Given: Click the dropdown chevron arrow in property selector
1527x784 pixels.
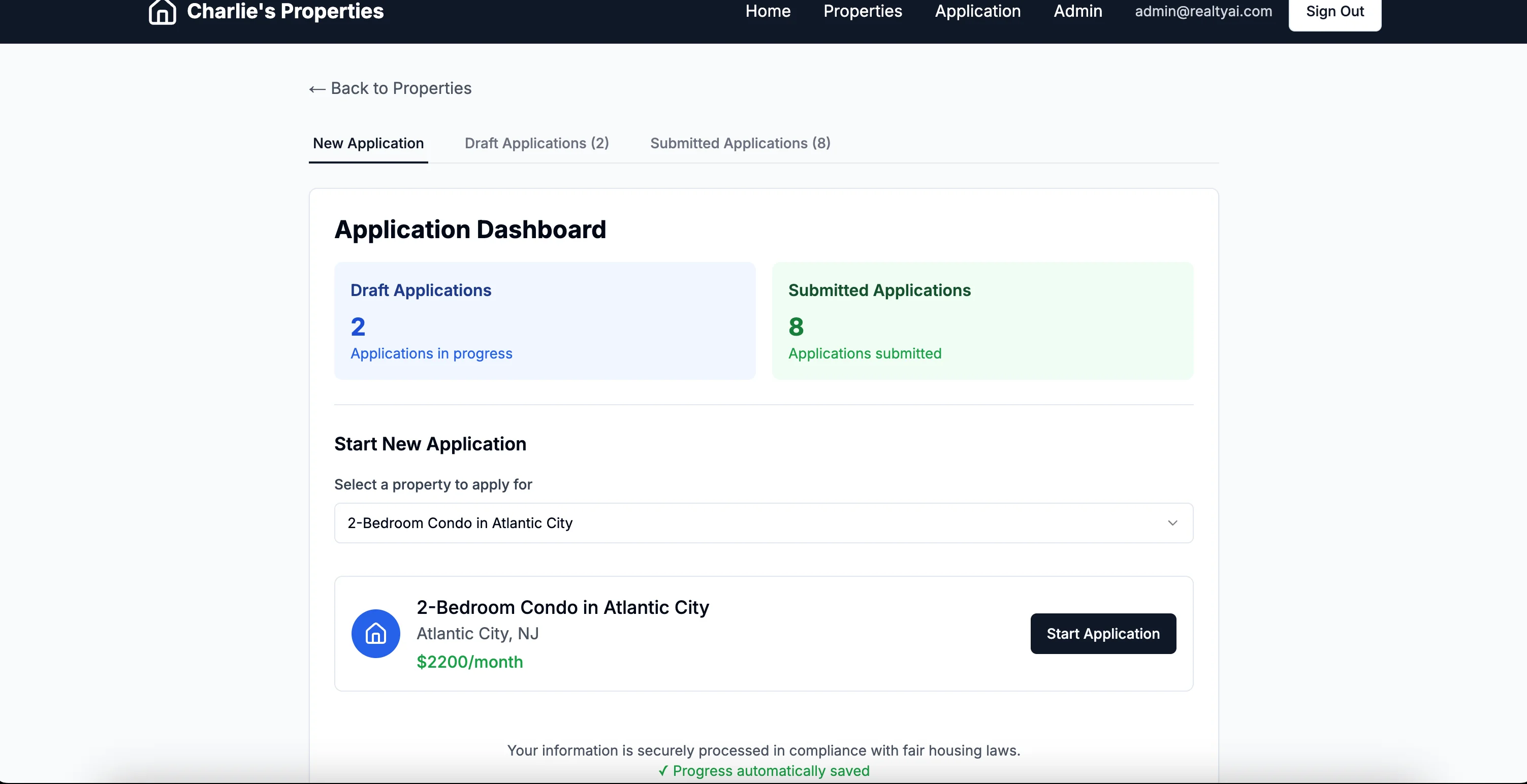Looking at the screenshot, I should [1172, 522].
